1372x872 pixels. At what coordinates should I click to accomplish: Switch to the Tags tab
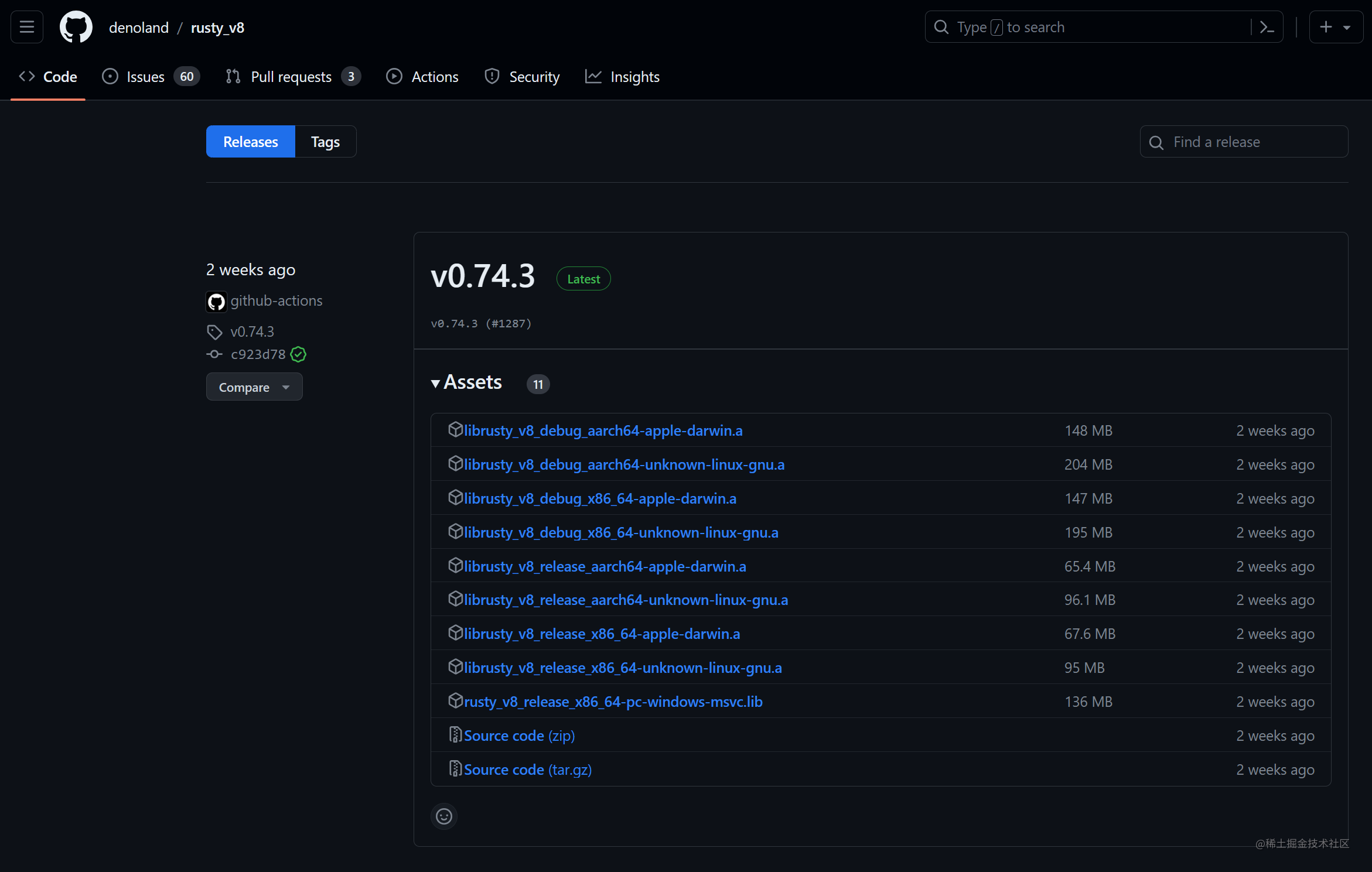[x=325, y=142]
